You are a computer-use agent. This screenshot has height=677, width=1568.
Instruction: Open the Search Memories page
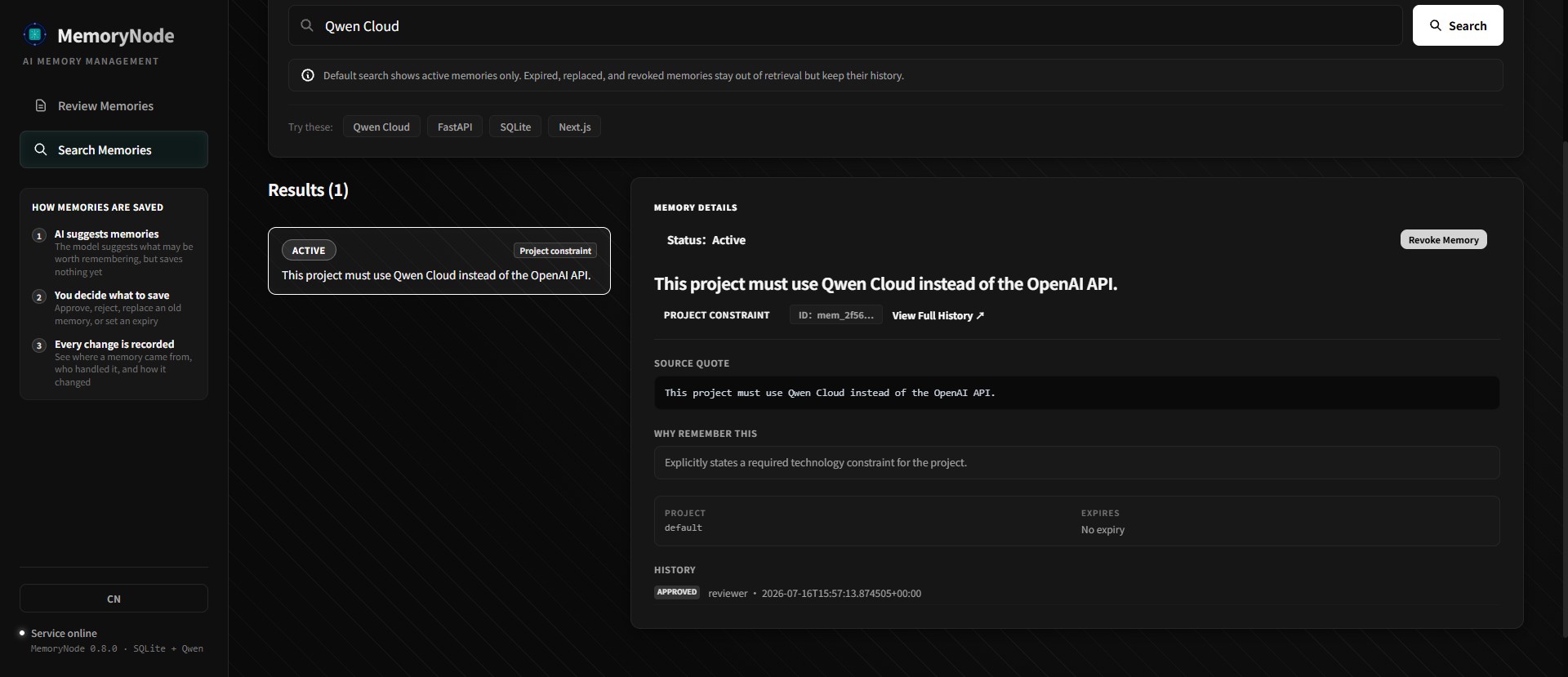[x=114, y=149]
